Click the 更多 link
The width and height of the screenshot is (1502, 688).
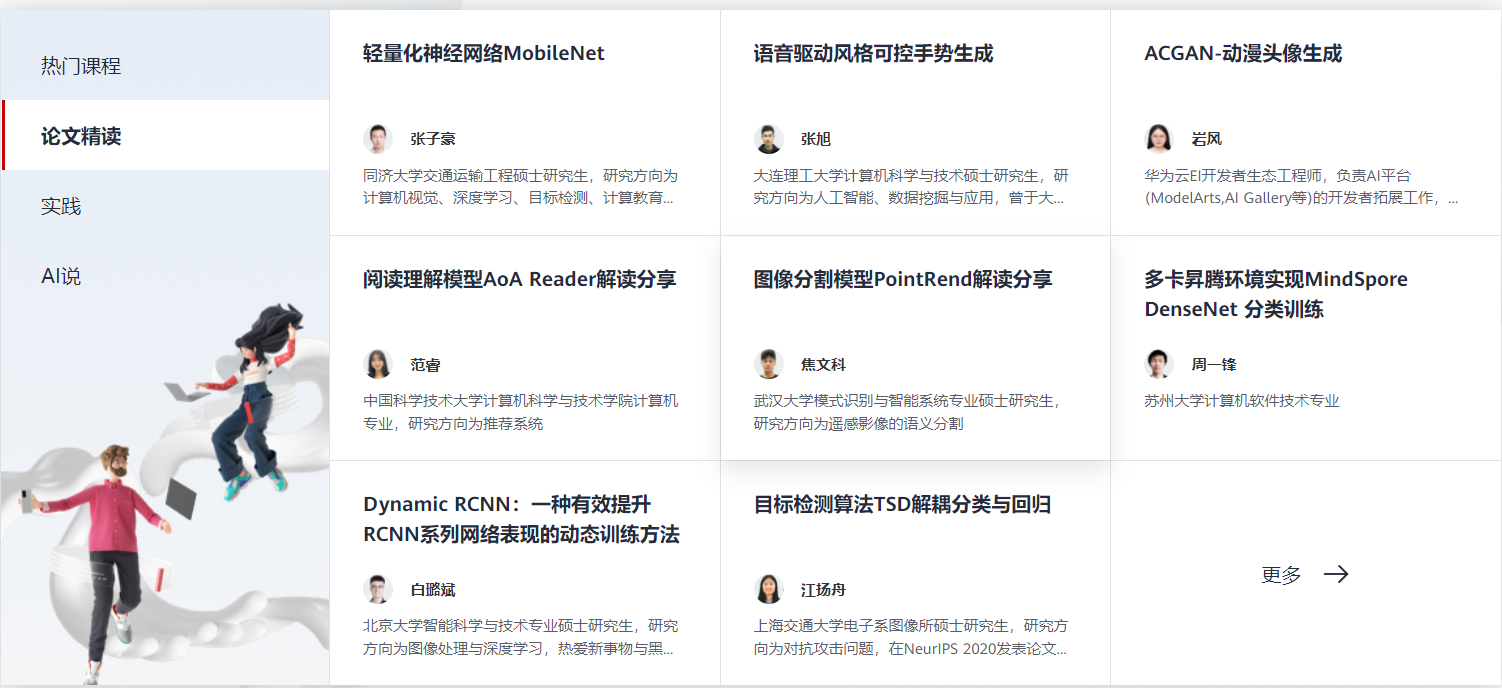1279,574
